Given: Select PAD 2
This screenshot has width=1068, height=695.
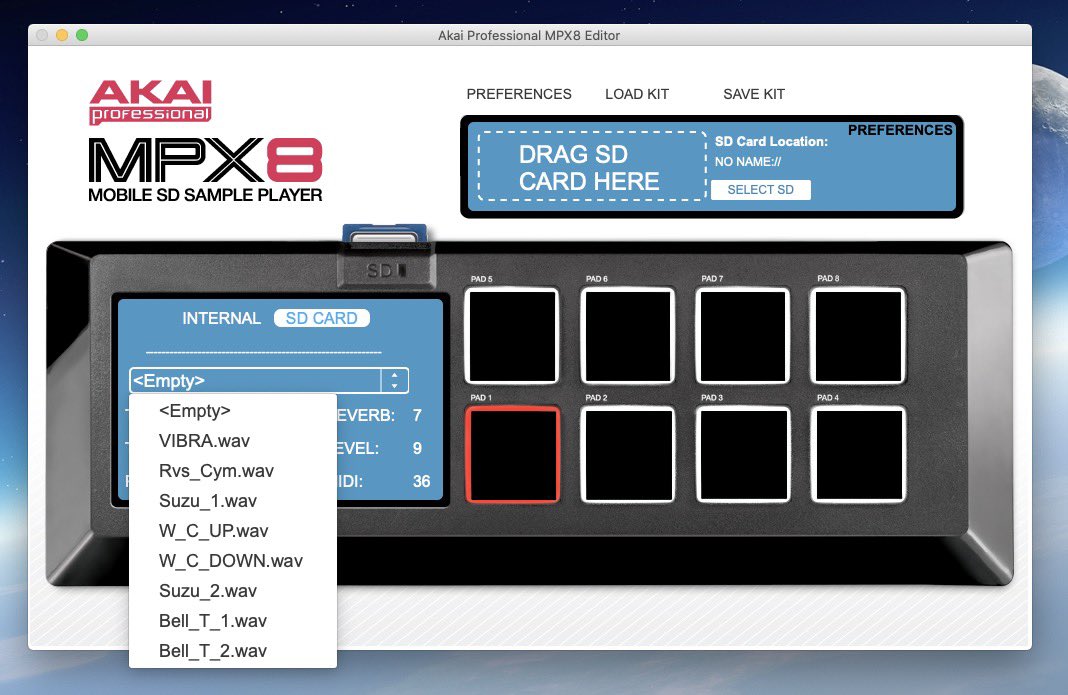Looking at the screenshot, I should [x=627, y=454].
